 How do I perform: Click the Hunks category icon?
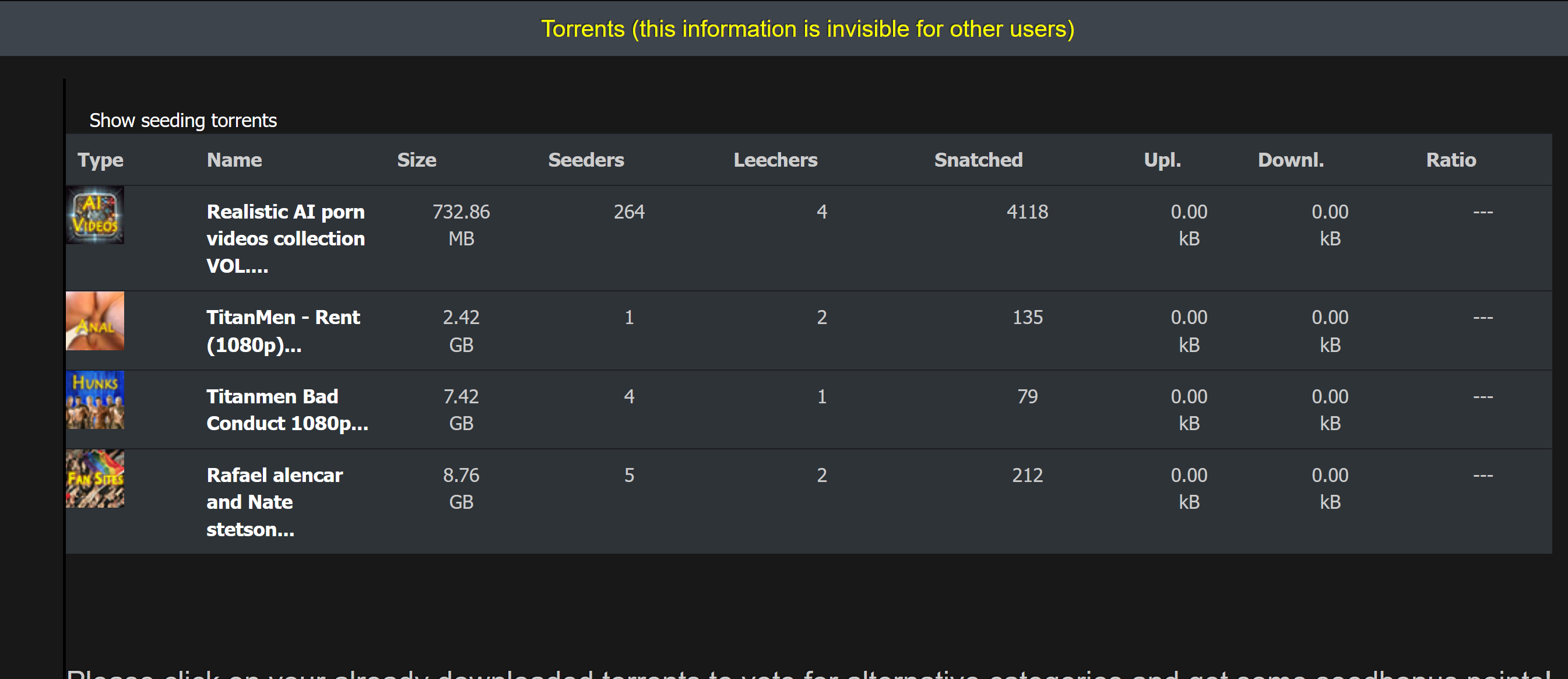(95, 400)
